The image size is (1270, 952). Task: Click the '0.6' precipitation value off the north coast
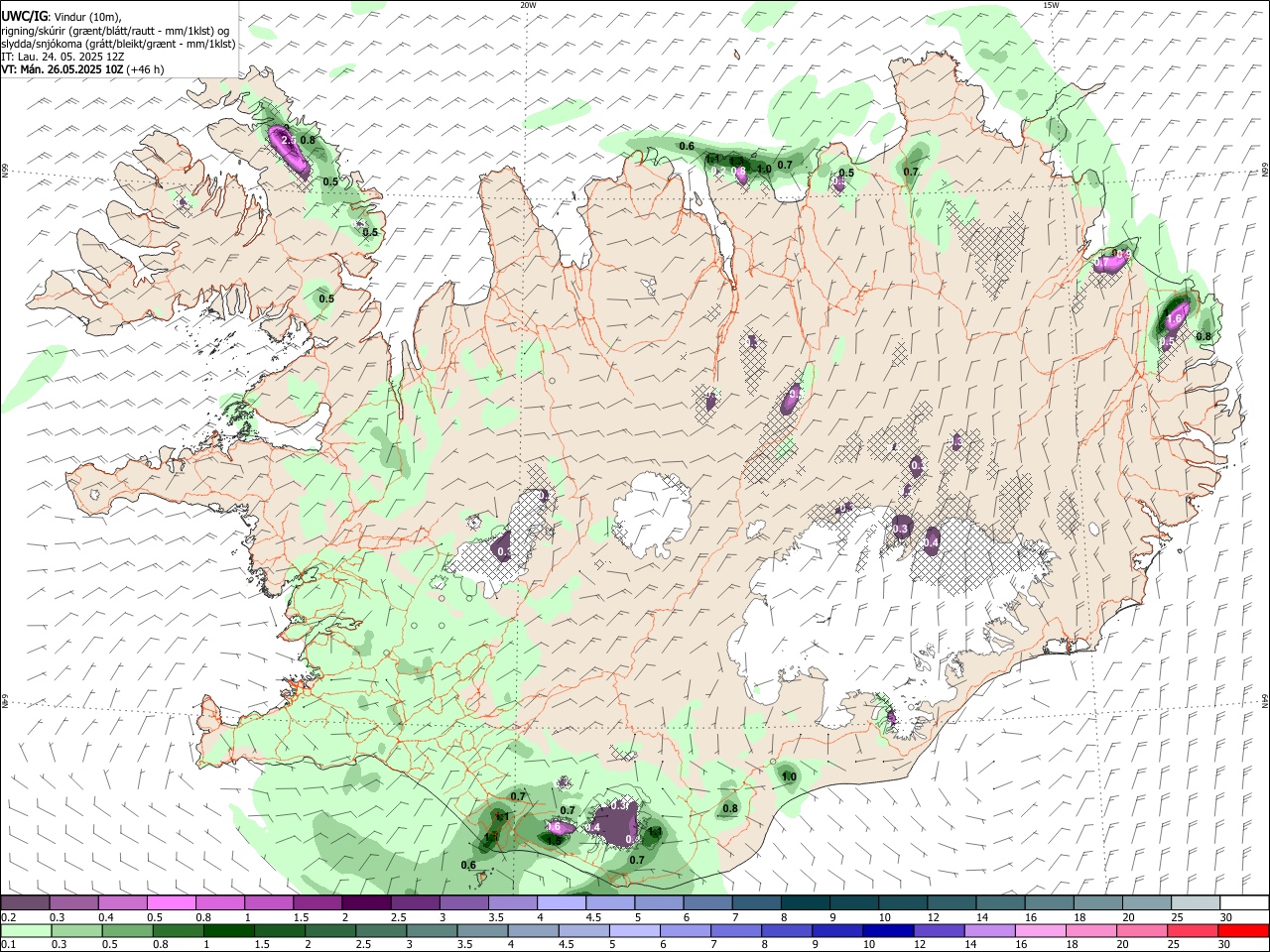(x=687, y=147)
